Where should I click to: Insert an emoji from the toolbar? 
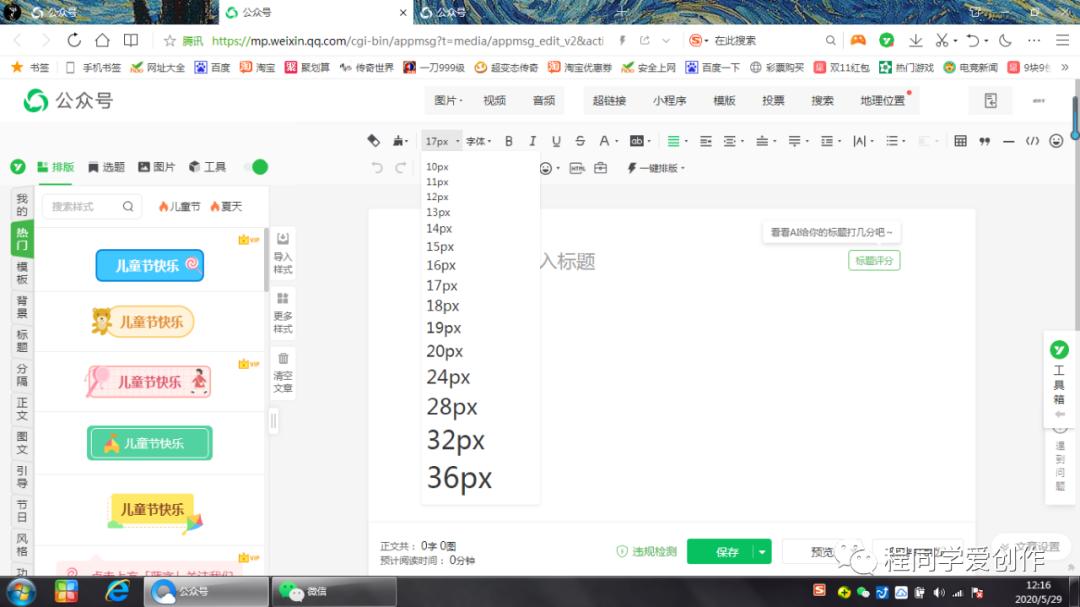pyautogui.click(x=1055, y=141)
